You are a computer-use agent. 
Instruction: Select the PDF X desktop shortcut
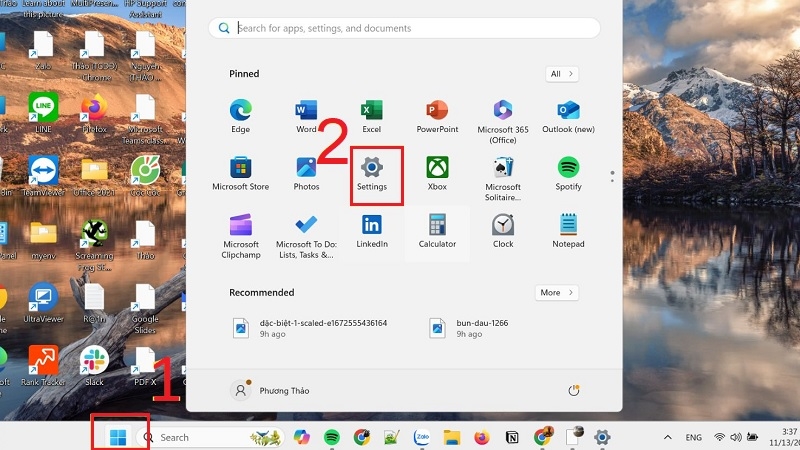pyautogui.click(x=145, y=366)
